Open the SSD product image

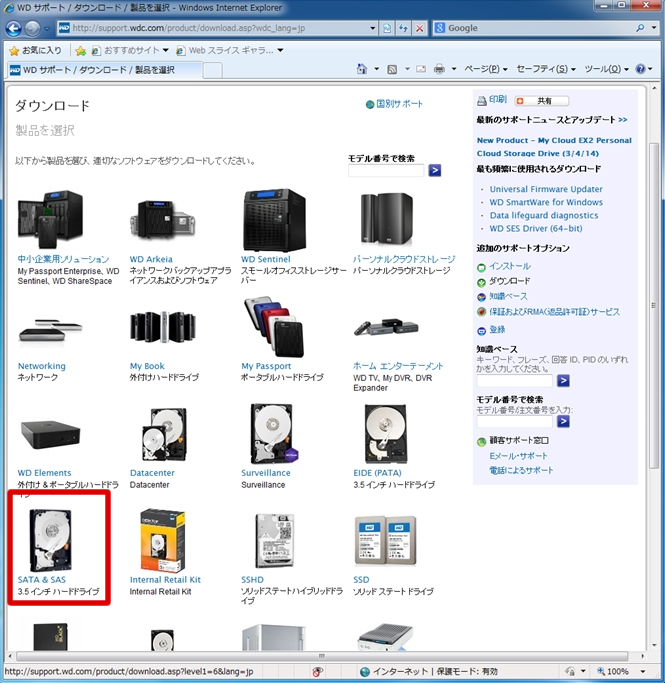click(385, 541)
